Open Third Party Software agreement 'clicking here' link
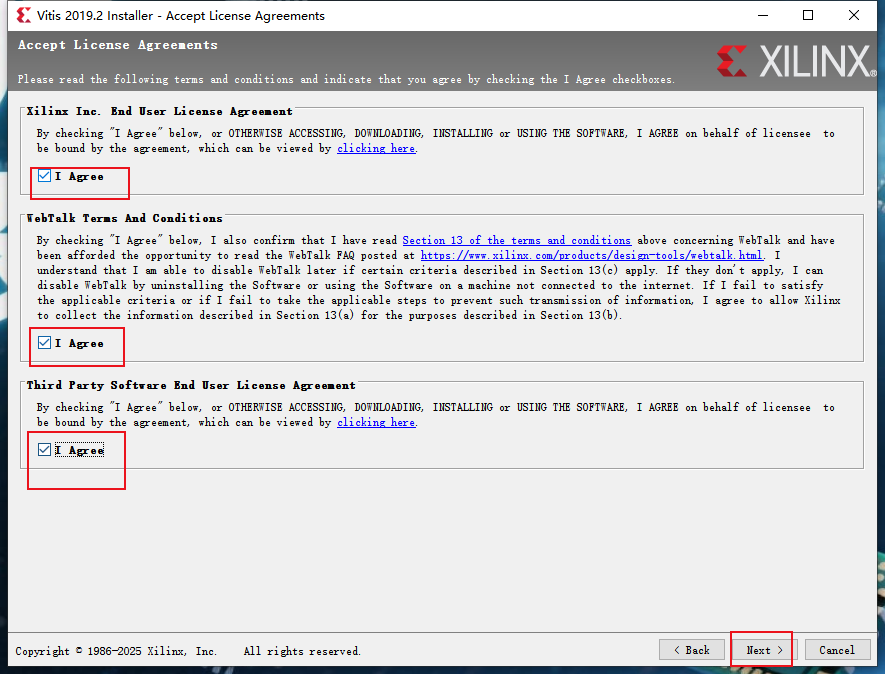 coord(376,422)
